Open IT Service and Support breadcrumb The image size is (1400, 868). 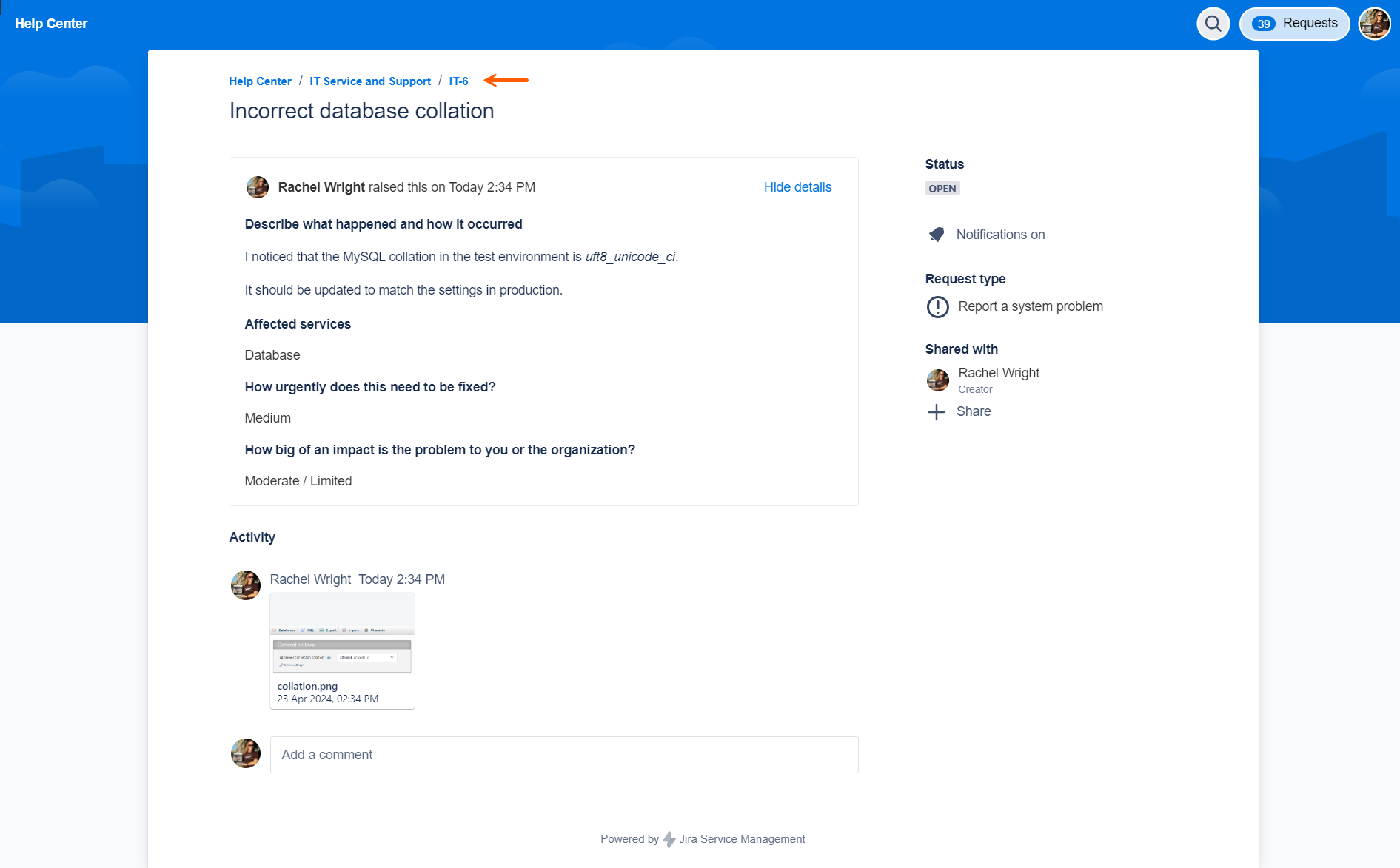pyautogui.click(x=370, y=81)
